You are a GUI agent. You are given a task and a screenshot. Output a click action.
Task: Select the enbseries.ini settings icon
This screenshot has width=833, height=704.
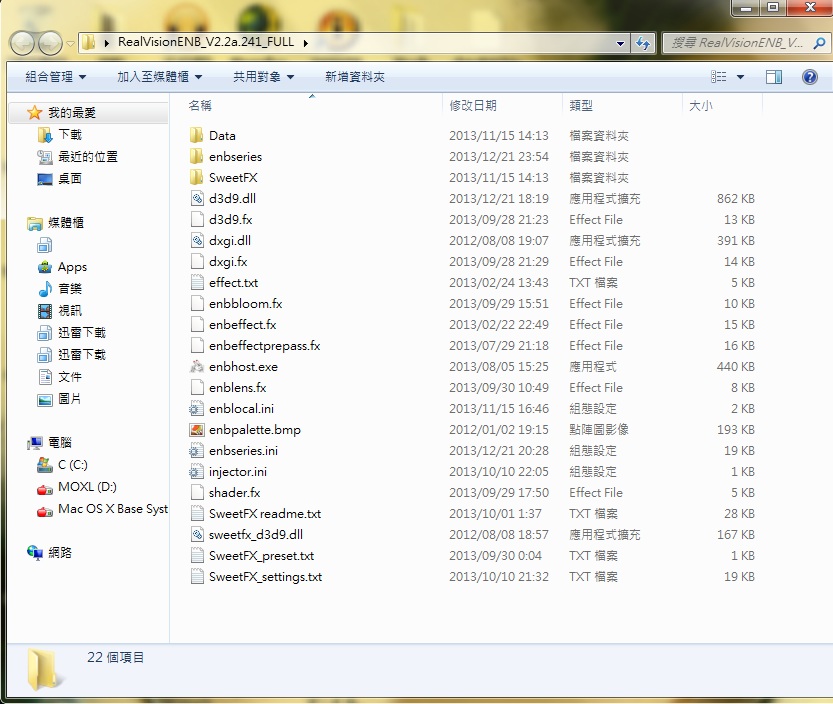coord(197,450)
